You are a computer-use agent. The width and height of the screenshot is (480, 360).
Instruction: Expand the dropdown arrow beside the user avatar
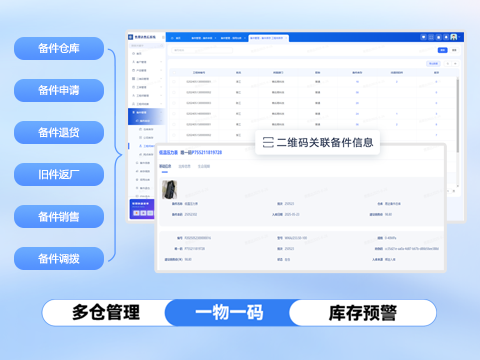(x=460, y=37)
